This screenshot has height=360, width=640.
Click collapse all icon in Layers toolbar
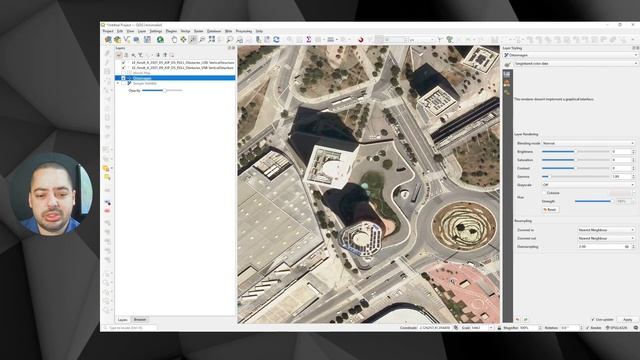click(x=165, y=55)
